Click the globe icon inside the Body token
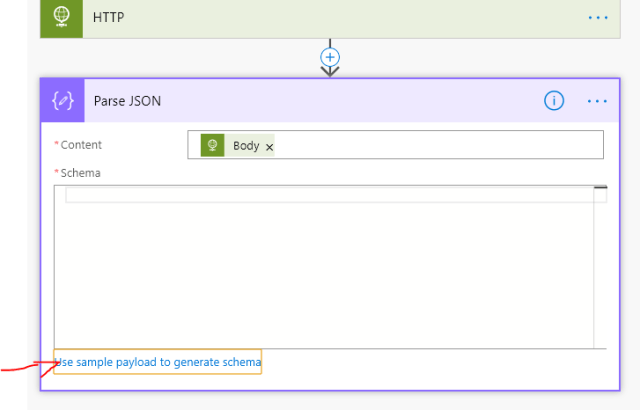 point(212,146)
